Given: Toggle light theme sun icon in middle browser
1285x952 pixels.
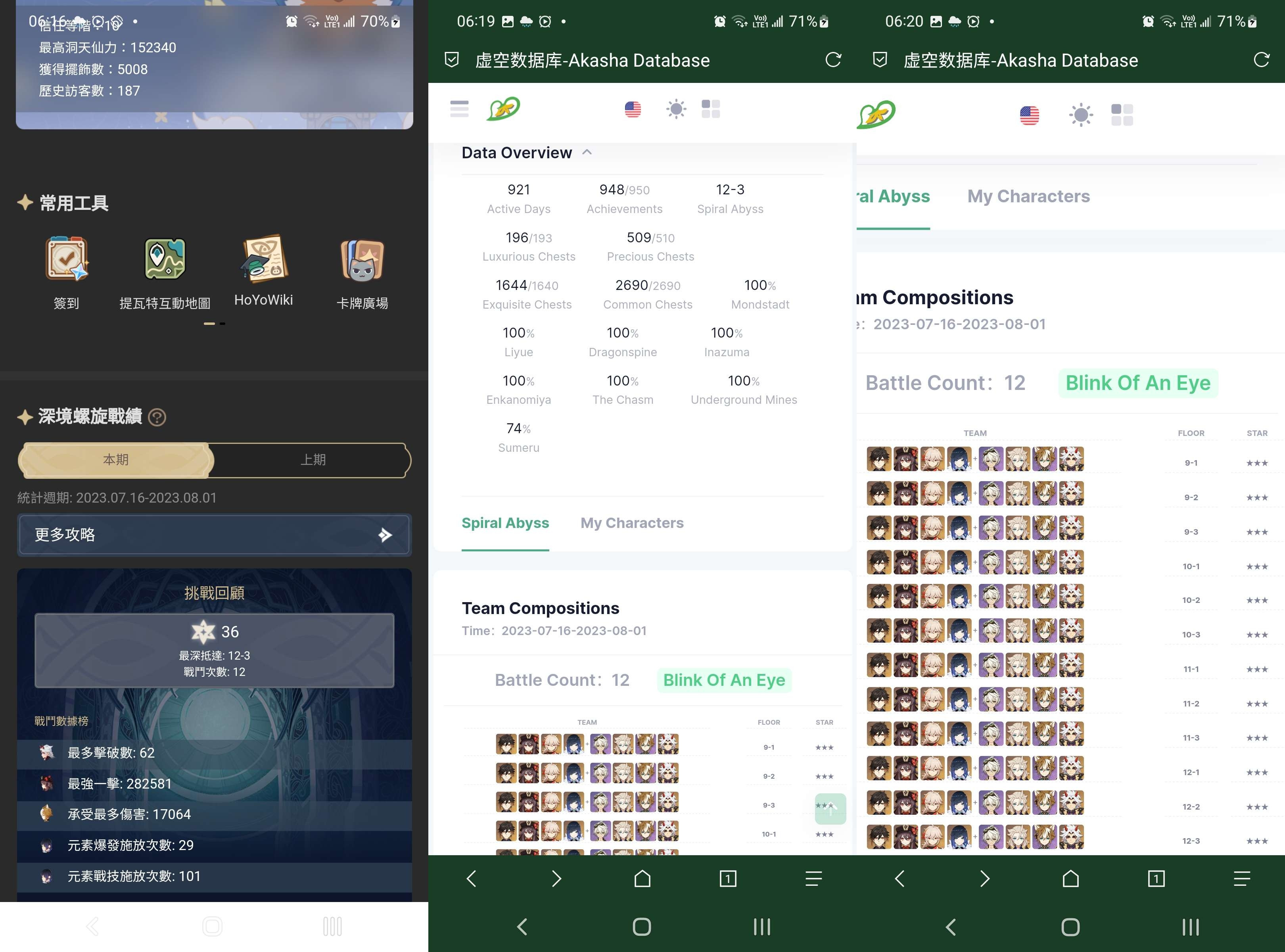Looking at the screenshot, I should (676, 109).
